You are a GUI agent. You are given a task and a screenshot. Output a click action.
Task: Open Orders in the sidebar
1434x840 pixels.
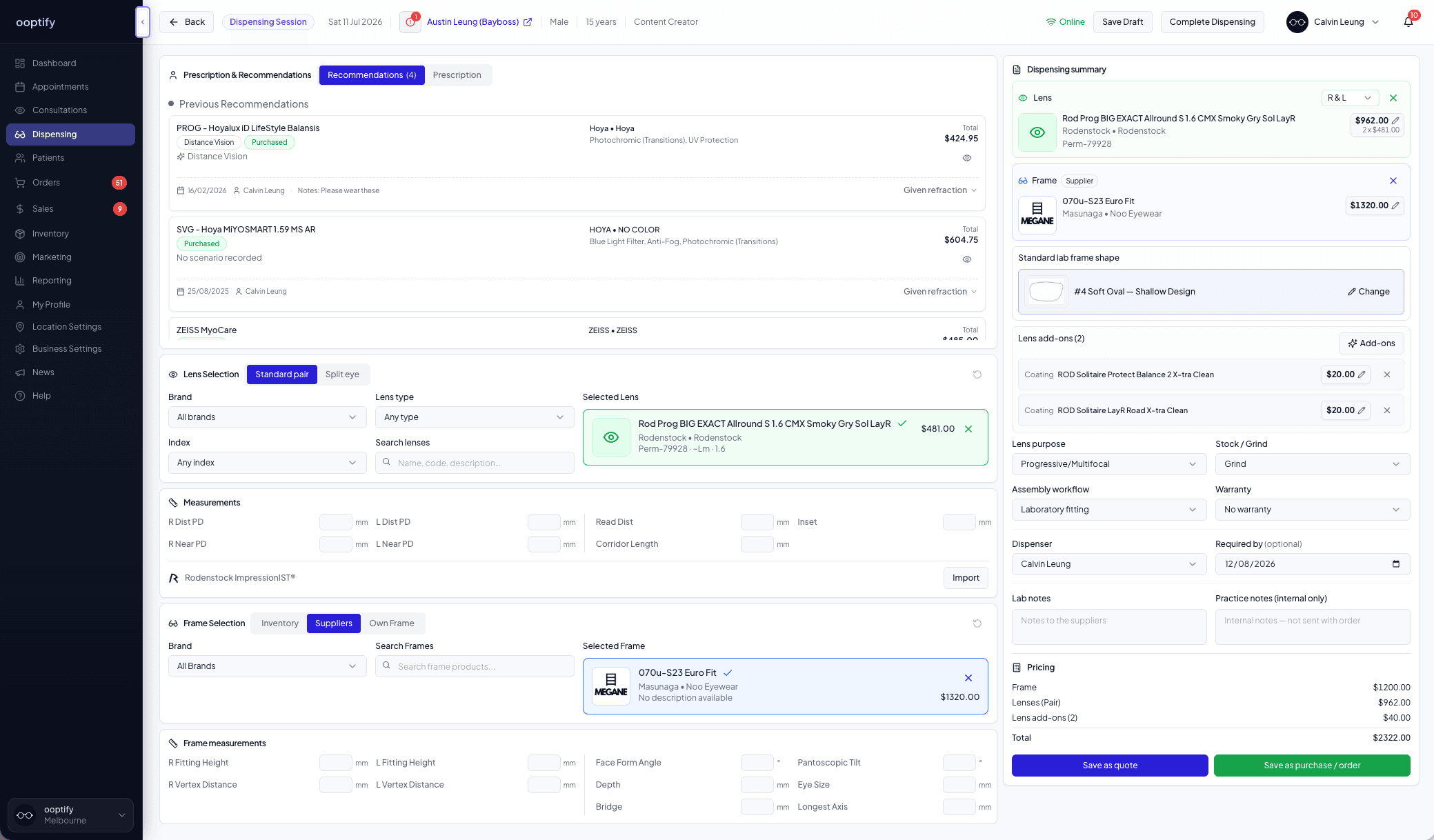point(70,183)
